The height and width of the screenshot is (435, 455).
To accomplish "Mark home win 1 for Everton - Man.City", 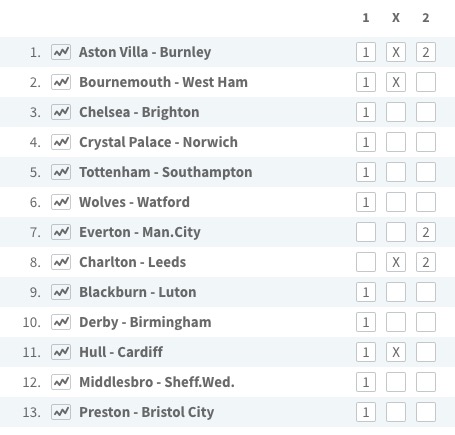I will [366, 232].
